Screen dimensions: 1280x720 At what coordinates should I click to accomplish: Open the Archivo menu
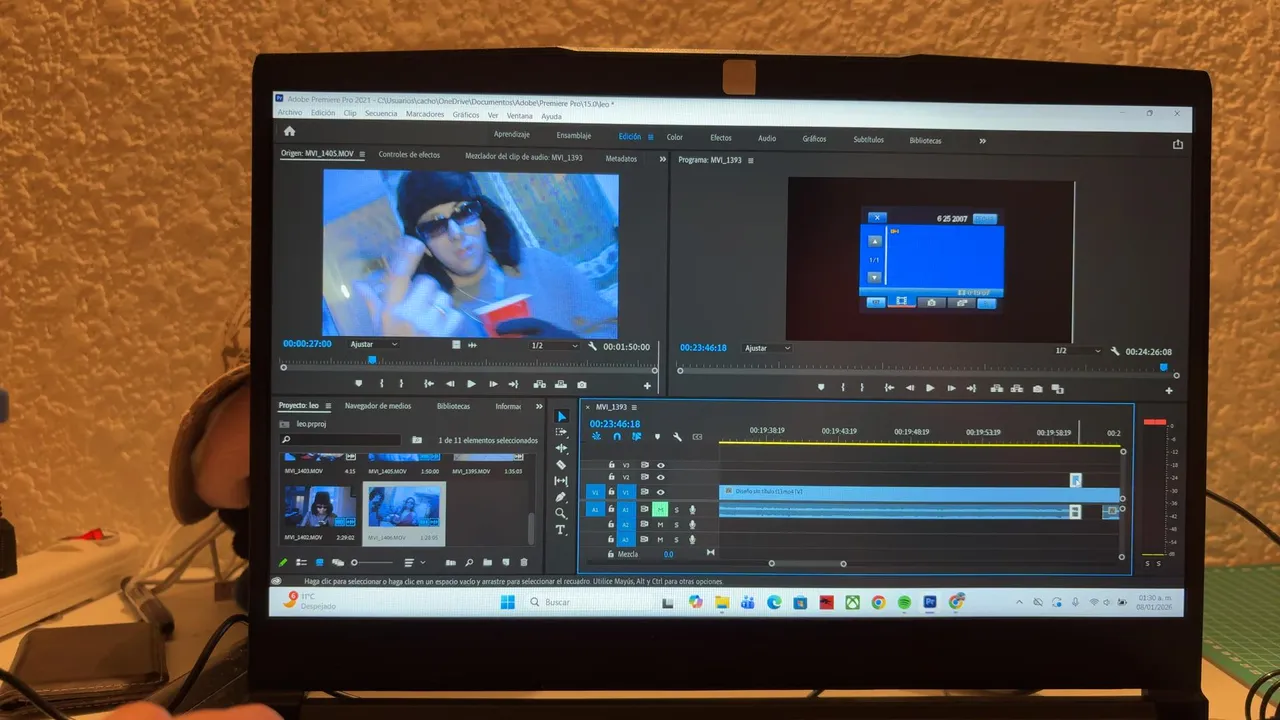[x=290, y=113]
